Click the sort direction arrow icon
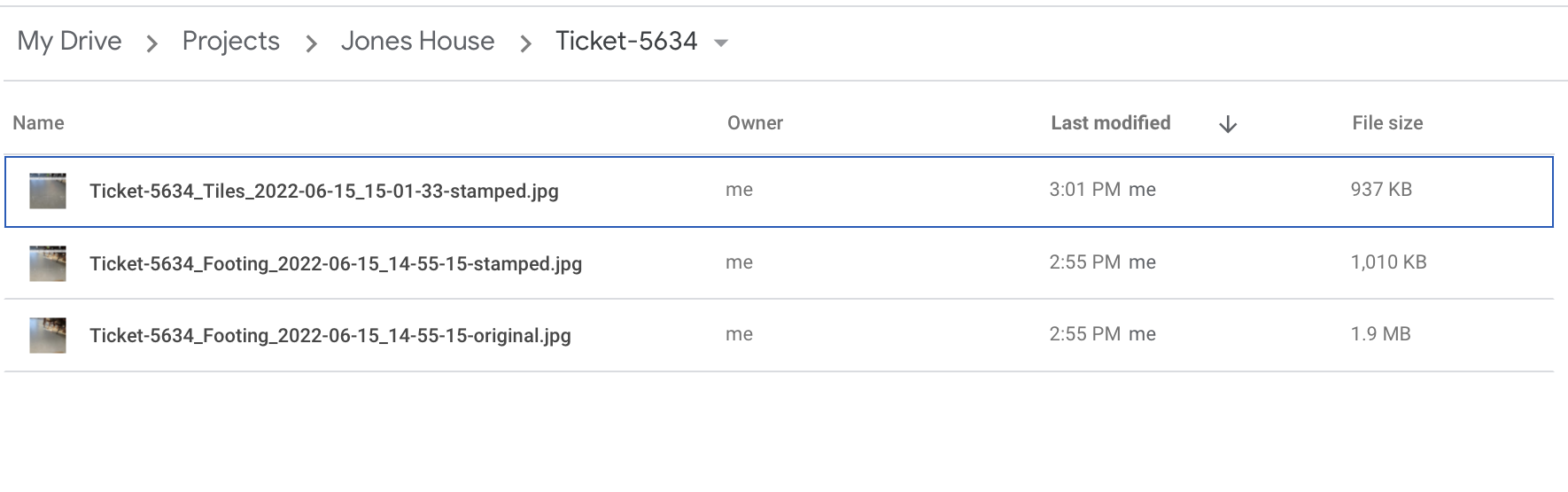This screenshot has height=492, width=1568. [x=1227, y=125]
